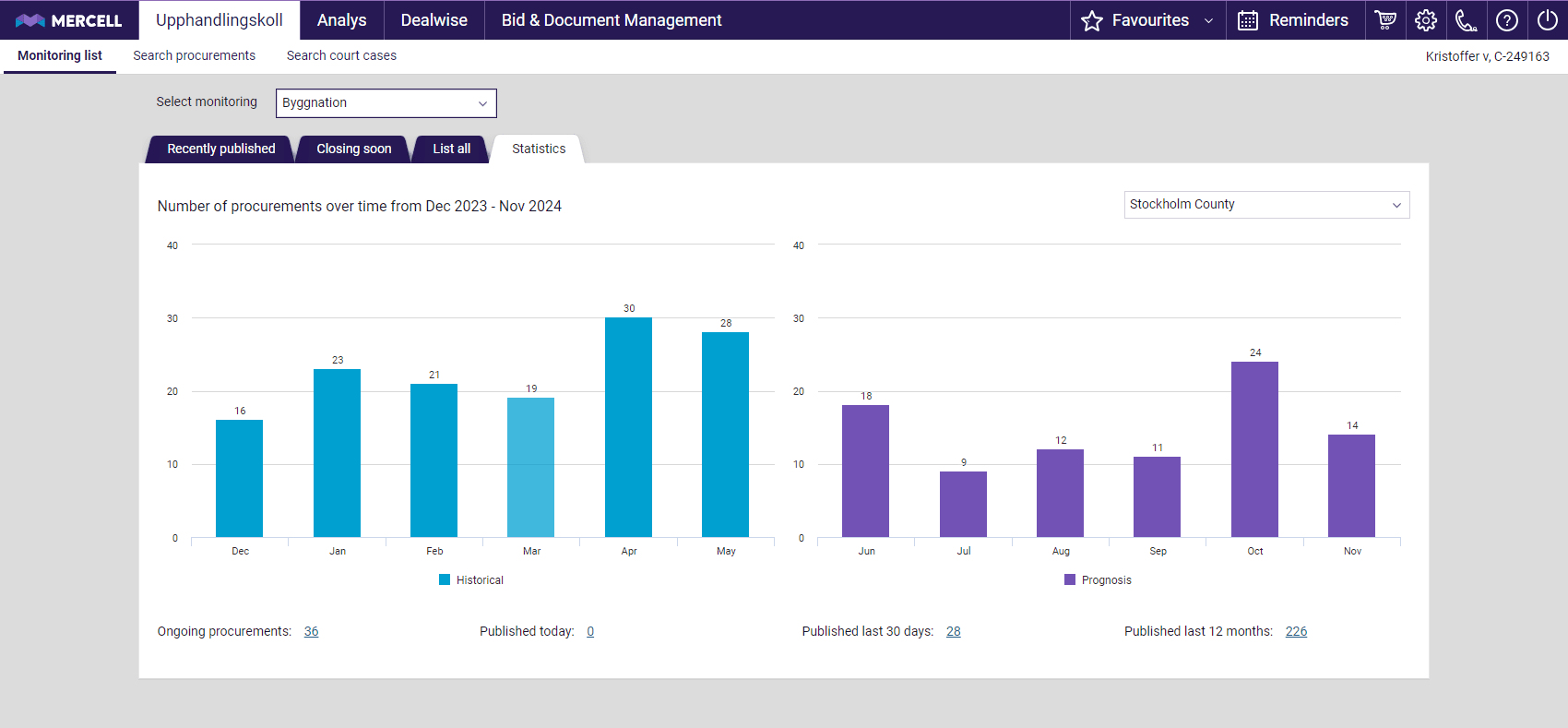
Task: Expand the Favourites chevron menu
Action: coord(1208,20)
